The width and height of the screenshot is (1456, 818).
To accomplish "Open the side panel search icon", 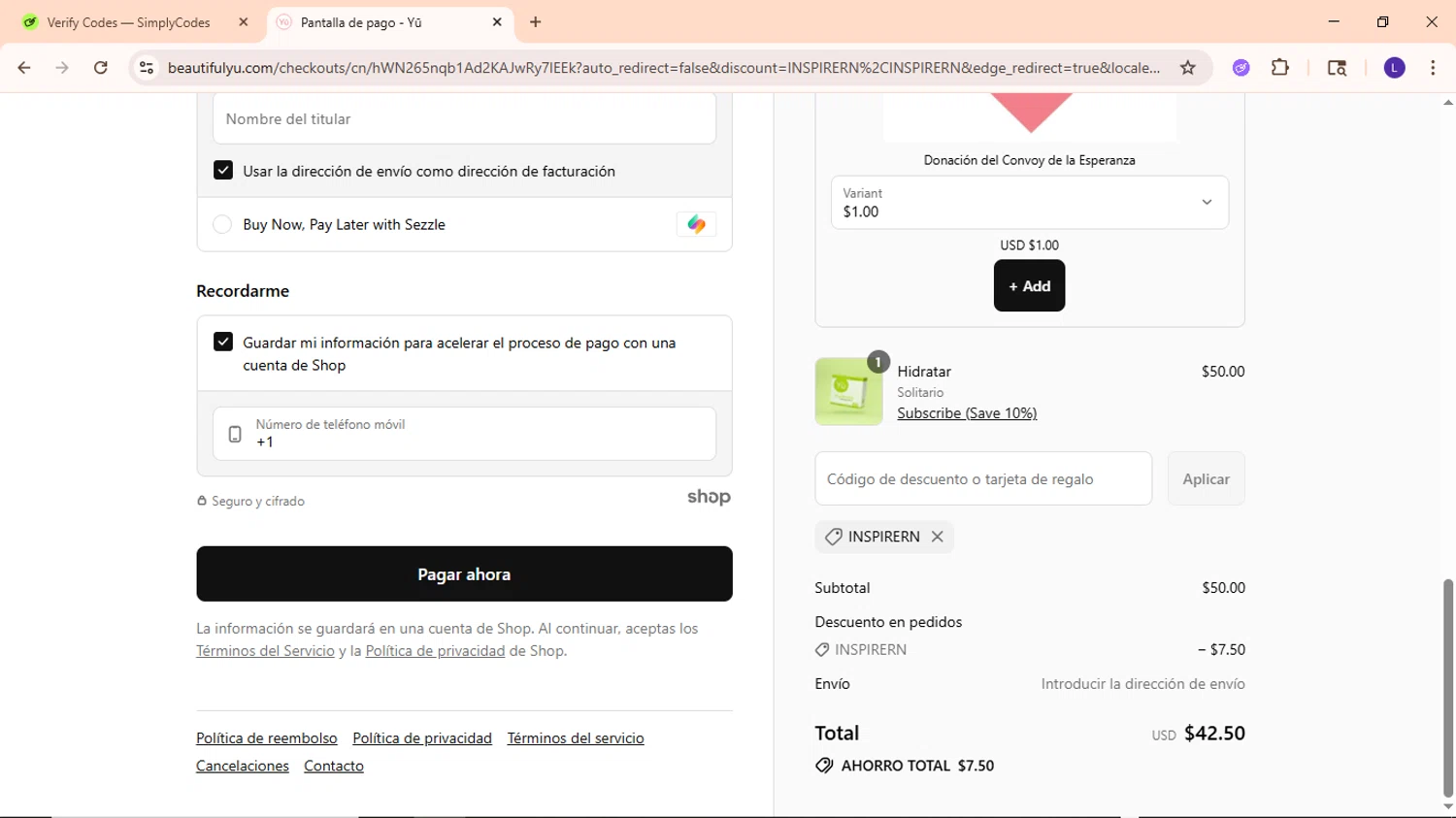I will (1337, 68).
